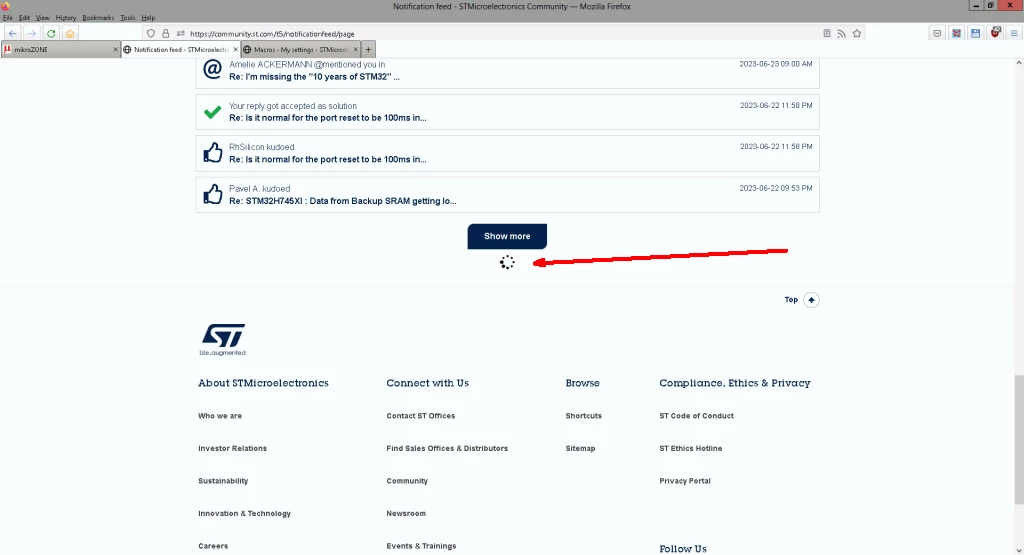Open ST Ethics Hotline link

pyautogui.click(x=690, y=449)
